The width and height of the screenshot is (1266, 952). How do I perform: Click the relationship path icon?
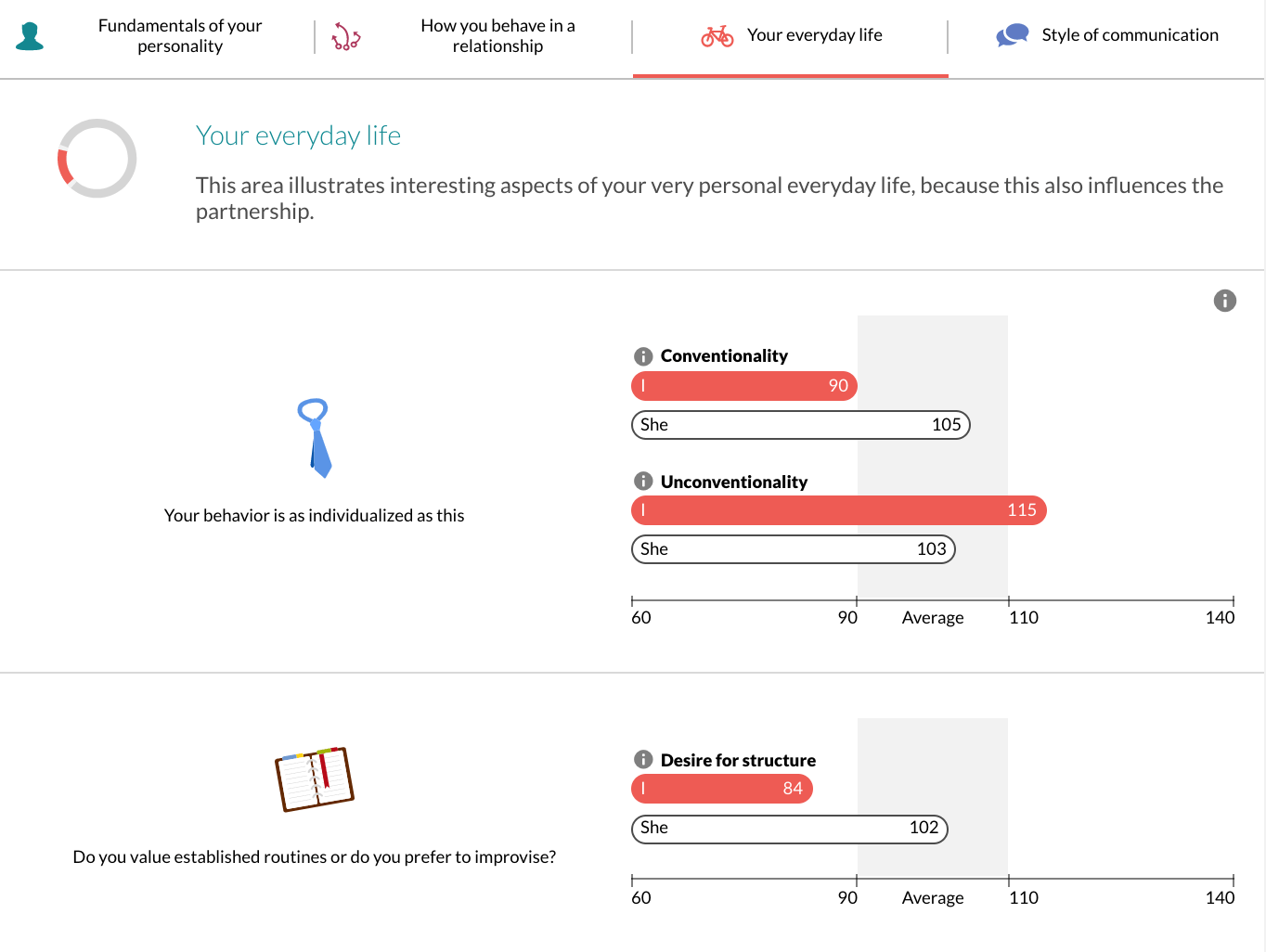point(346,36)
